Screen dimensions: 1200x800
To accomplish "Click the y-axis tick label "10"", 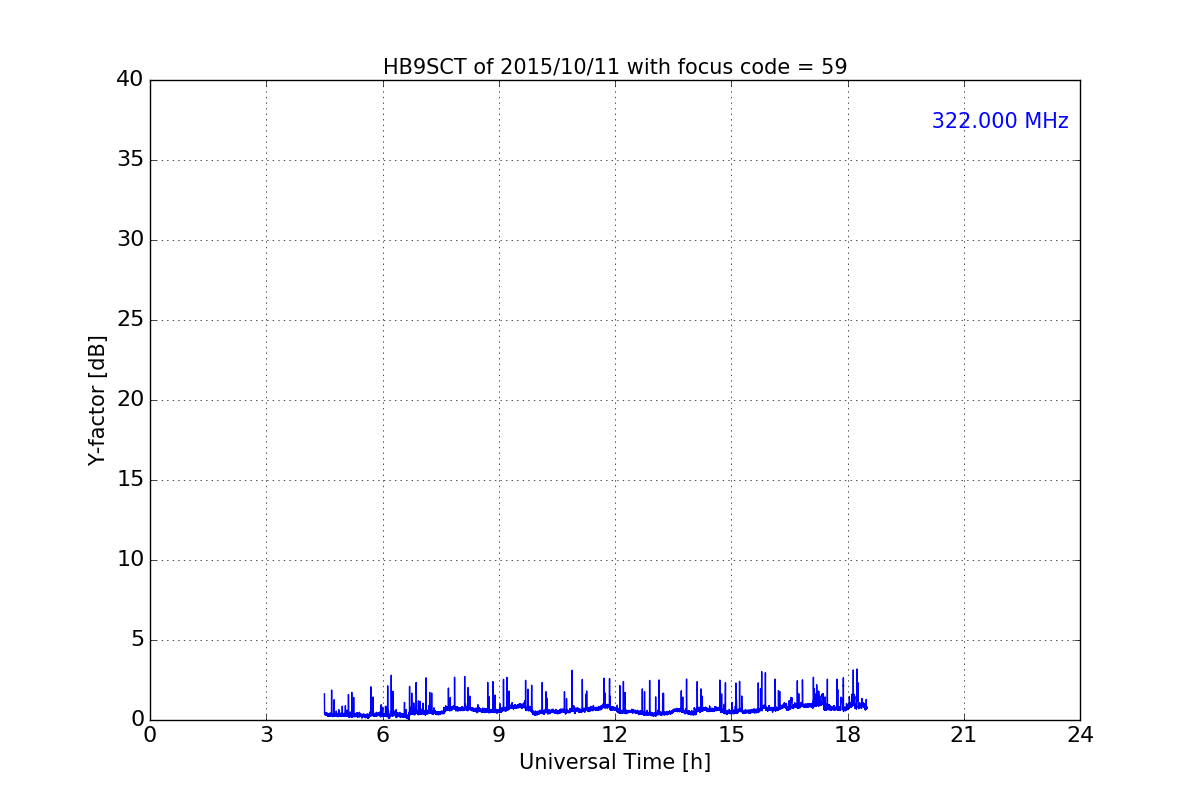I will 130,559.
